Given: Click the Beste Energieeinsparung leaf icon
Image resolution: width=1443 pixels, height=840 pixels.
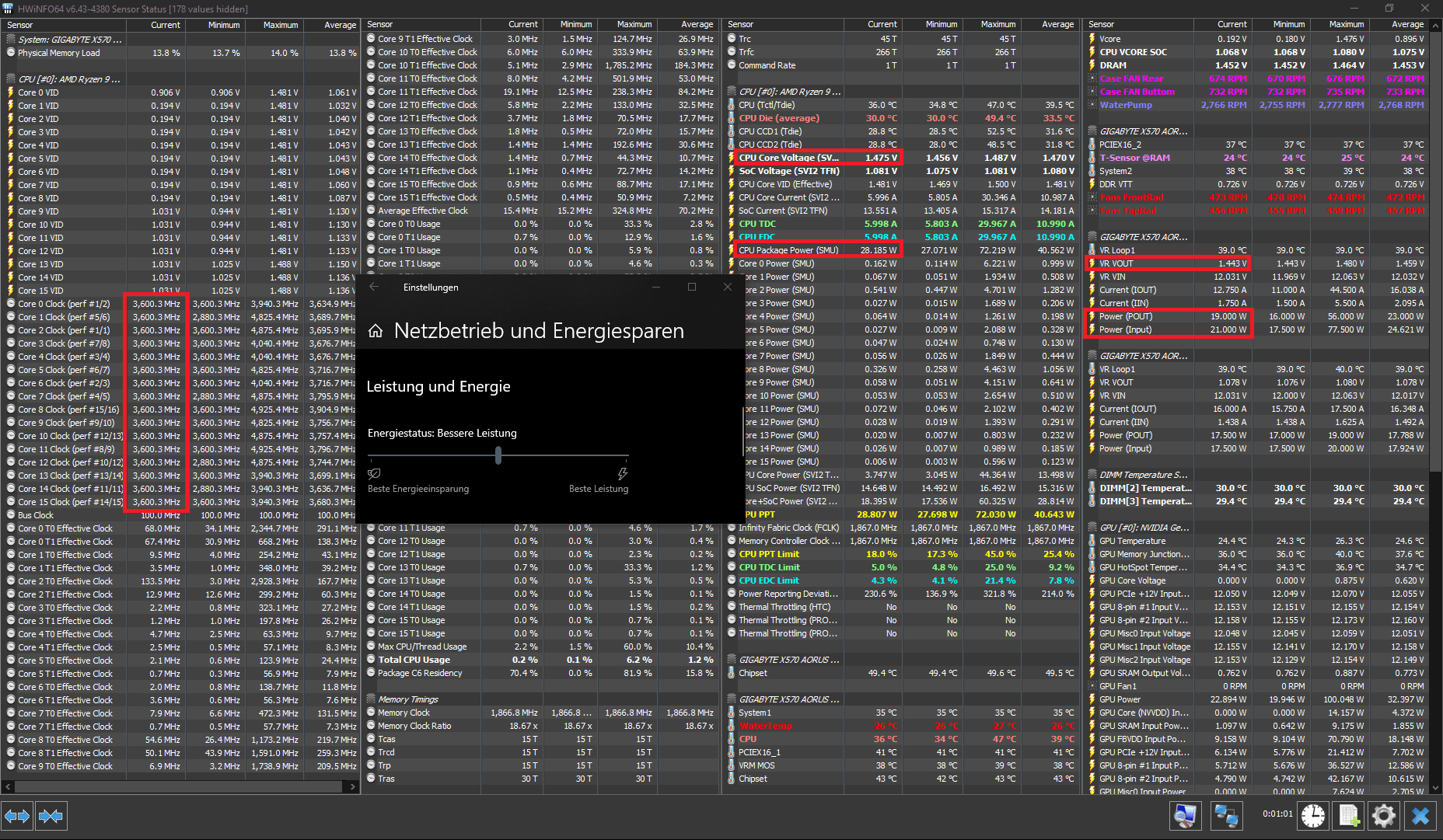Looking at the screenshot, I should [374, 473].
